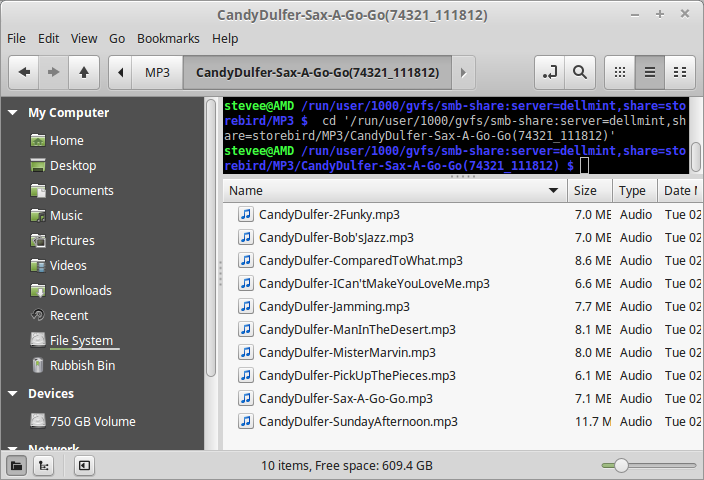Switch to list view
This screenshot has width=704, height=480.
[x=650, y=72]
